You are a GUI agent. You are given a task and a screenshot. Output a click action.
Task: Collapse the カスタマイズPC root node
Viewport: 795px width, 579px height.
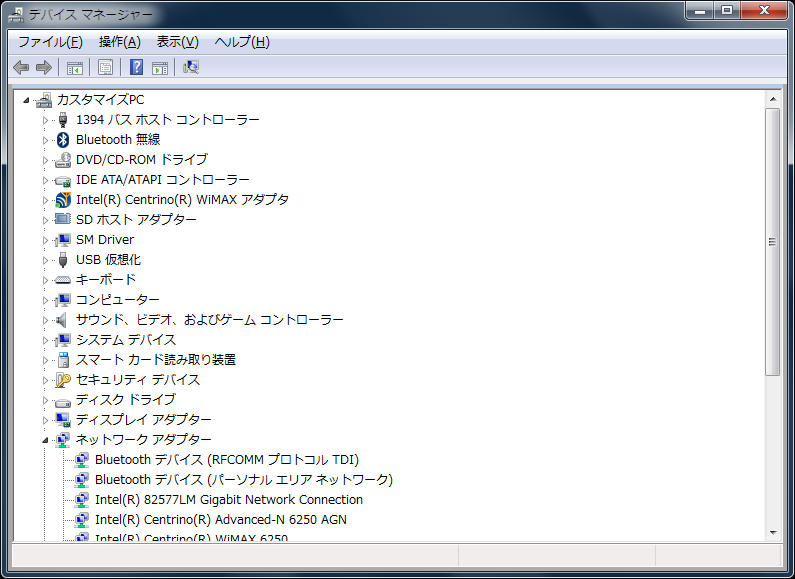click(x=26, y=100)
